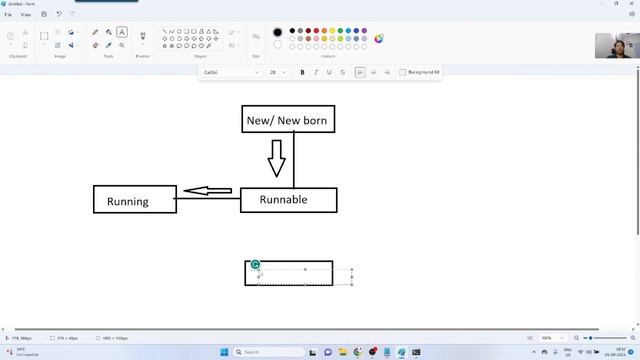Screen dimensions: 640x360
Task: Click inside the active text box
Action: [x=305, y=277]
